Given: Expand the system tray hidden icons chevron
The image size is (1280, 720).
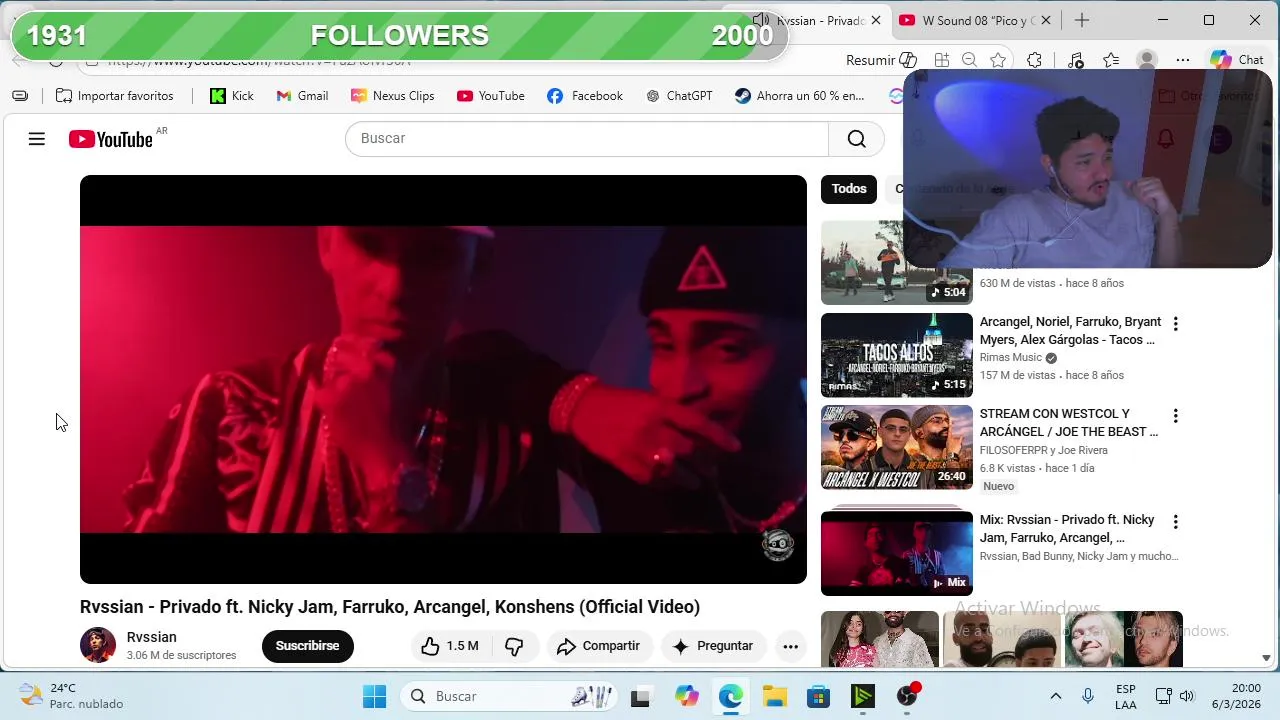Looking at the screenshot, I should click(1055, 696).
